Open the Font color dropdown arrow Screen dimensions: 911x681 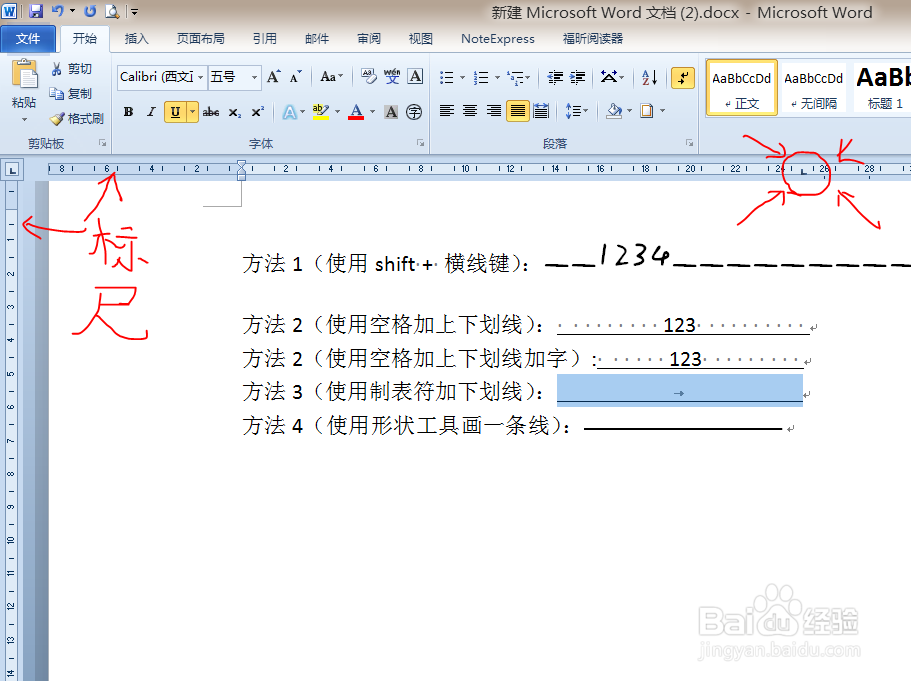[370, 112]
